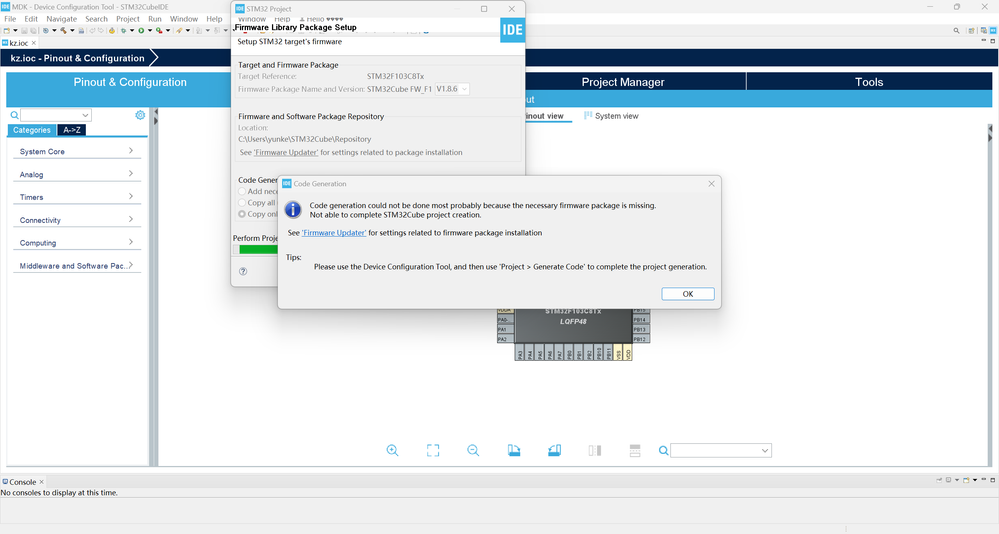Open the Project menu
Screen dimensions: 999x534
[127, 19]
